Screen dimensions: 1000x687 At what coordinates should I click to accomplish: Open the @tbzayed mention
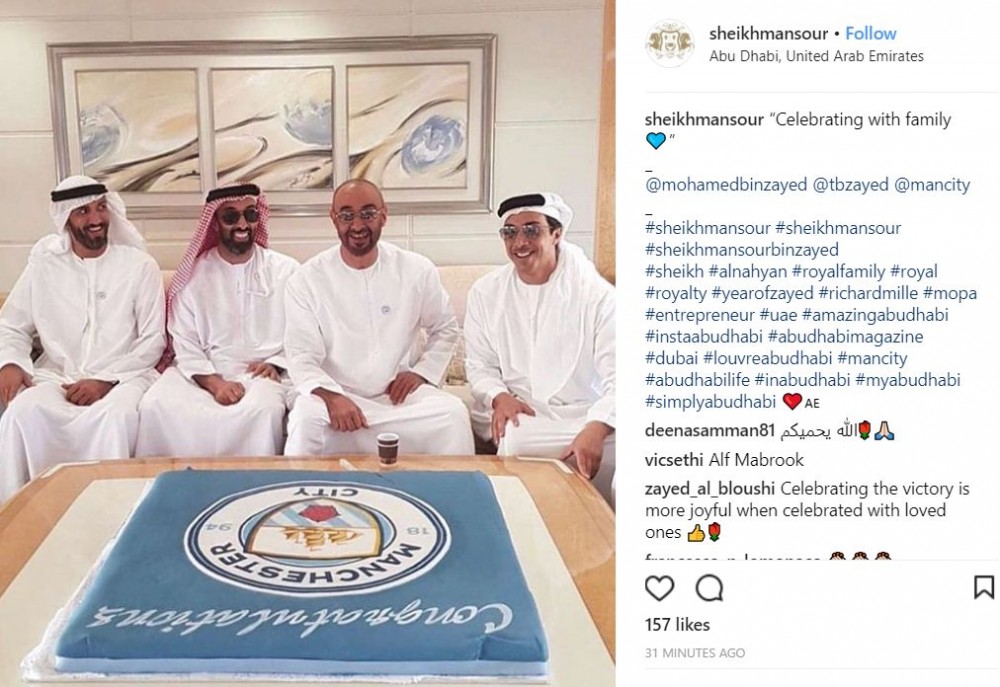point(850,185)
